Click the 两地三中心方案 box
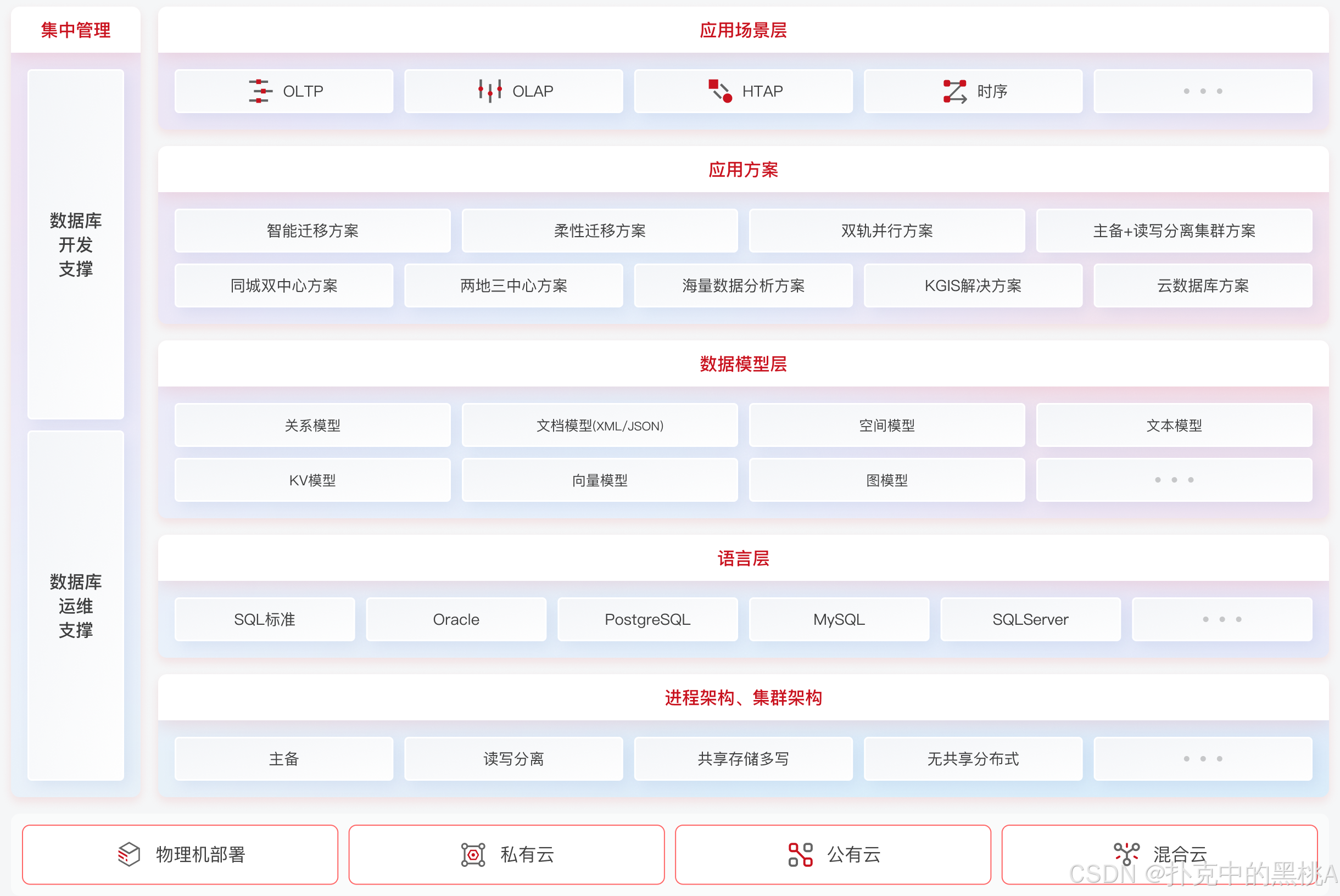 [513, 285]
